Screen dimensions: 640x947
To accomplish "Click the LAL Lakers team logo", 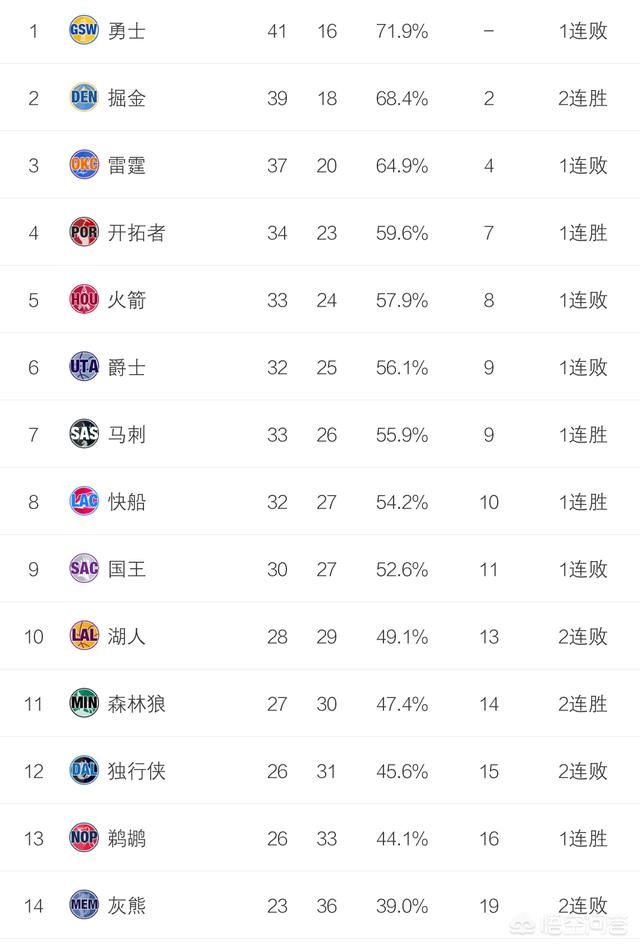I will click(84, 635).
